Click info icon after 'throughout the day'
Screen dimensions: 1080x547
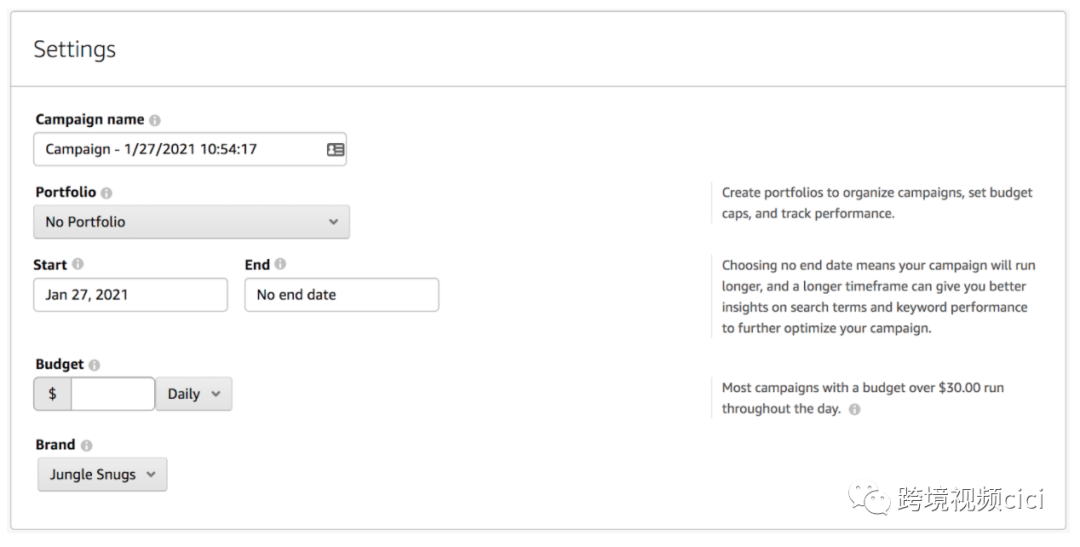(x=854, y=409)
